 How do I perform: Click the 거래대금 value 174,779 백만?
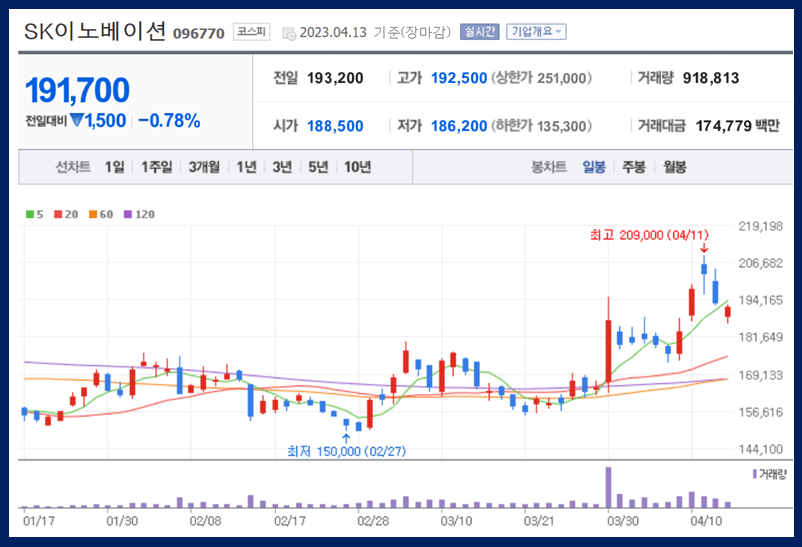coord(738,126)
